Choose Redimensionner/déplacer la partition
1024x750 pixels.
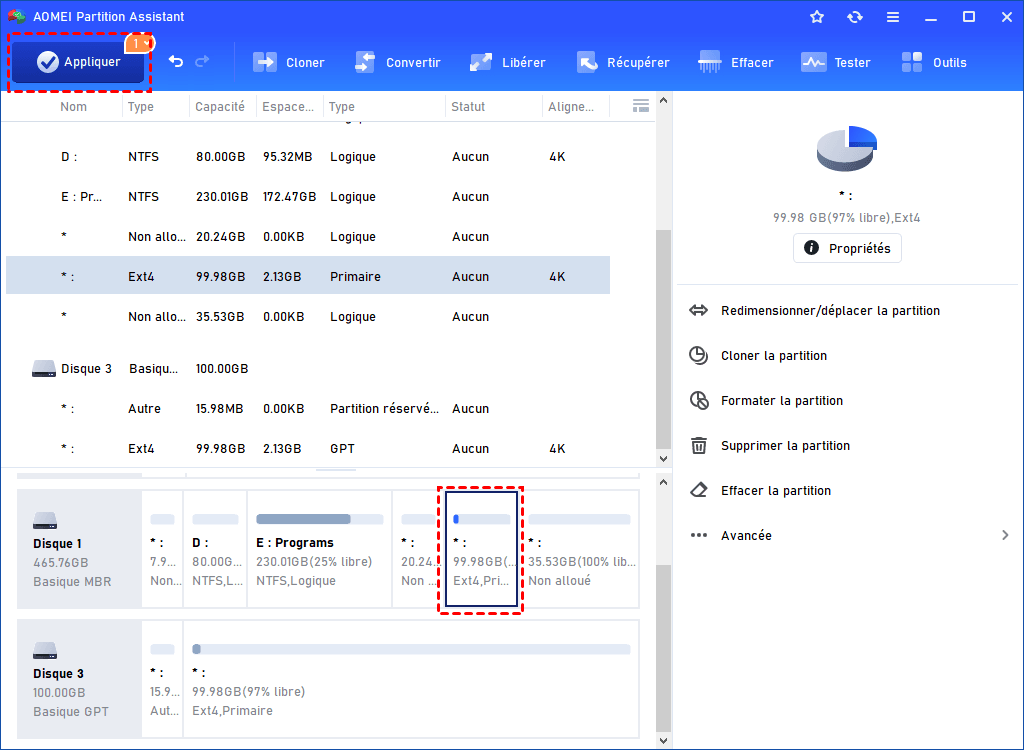[829, 311]
